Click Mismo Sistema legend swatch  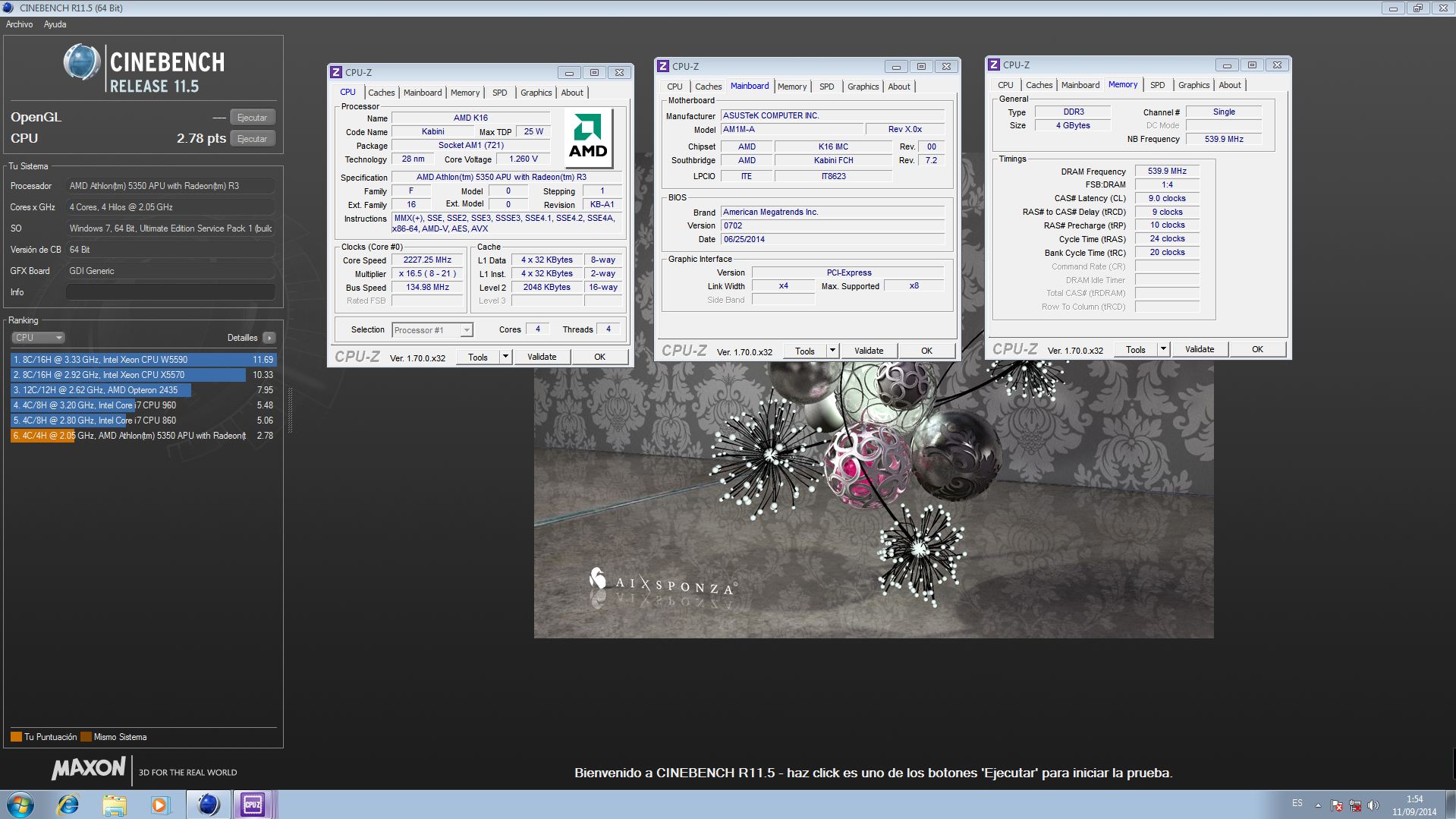[86, 737]
